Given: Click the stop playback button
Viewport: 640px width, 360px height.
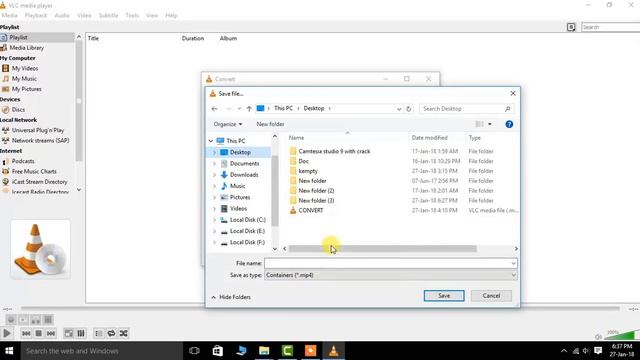Looking at the screenshot, I should tap(38, 333).
